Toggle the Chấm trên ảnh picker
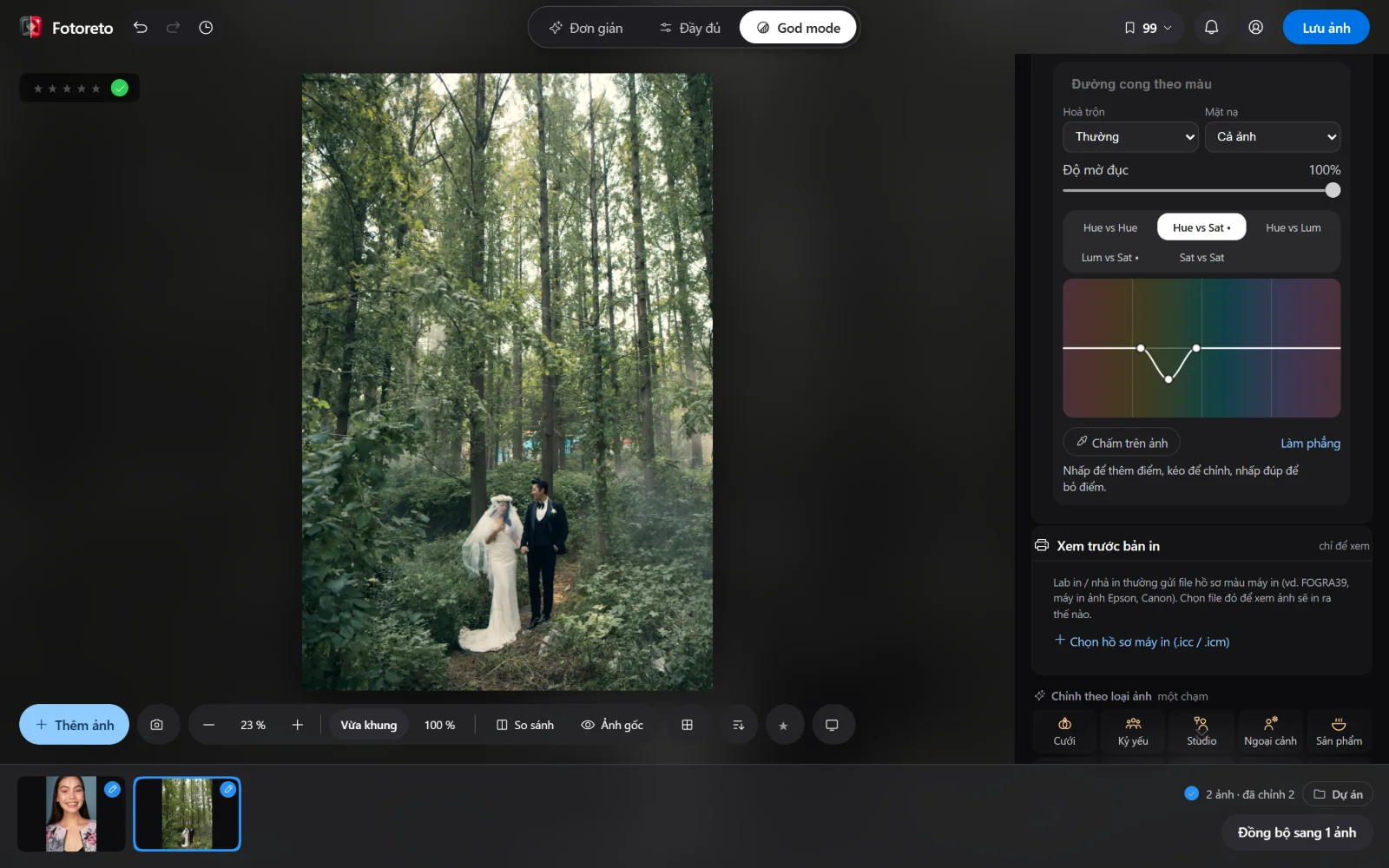Viewport: 1389px width, 868px height. click(1122, 443)
